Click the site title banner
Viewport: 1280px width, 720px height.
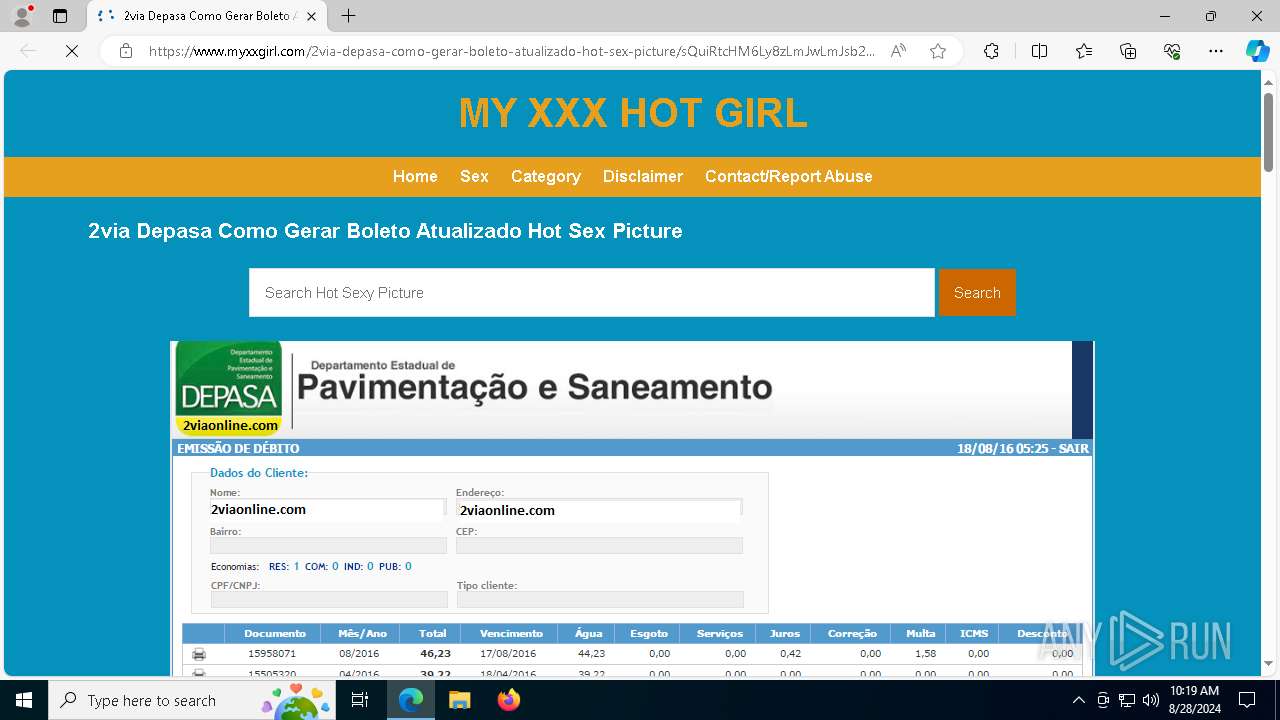pos(633,113)
